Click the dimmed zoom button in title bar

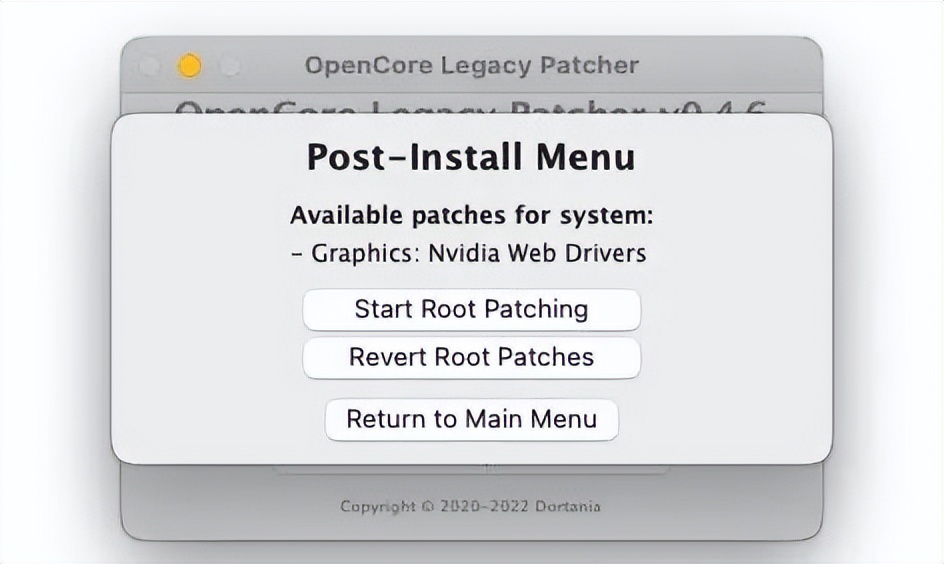230,66
